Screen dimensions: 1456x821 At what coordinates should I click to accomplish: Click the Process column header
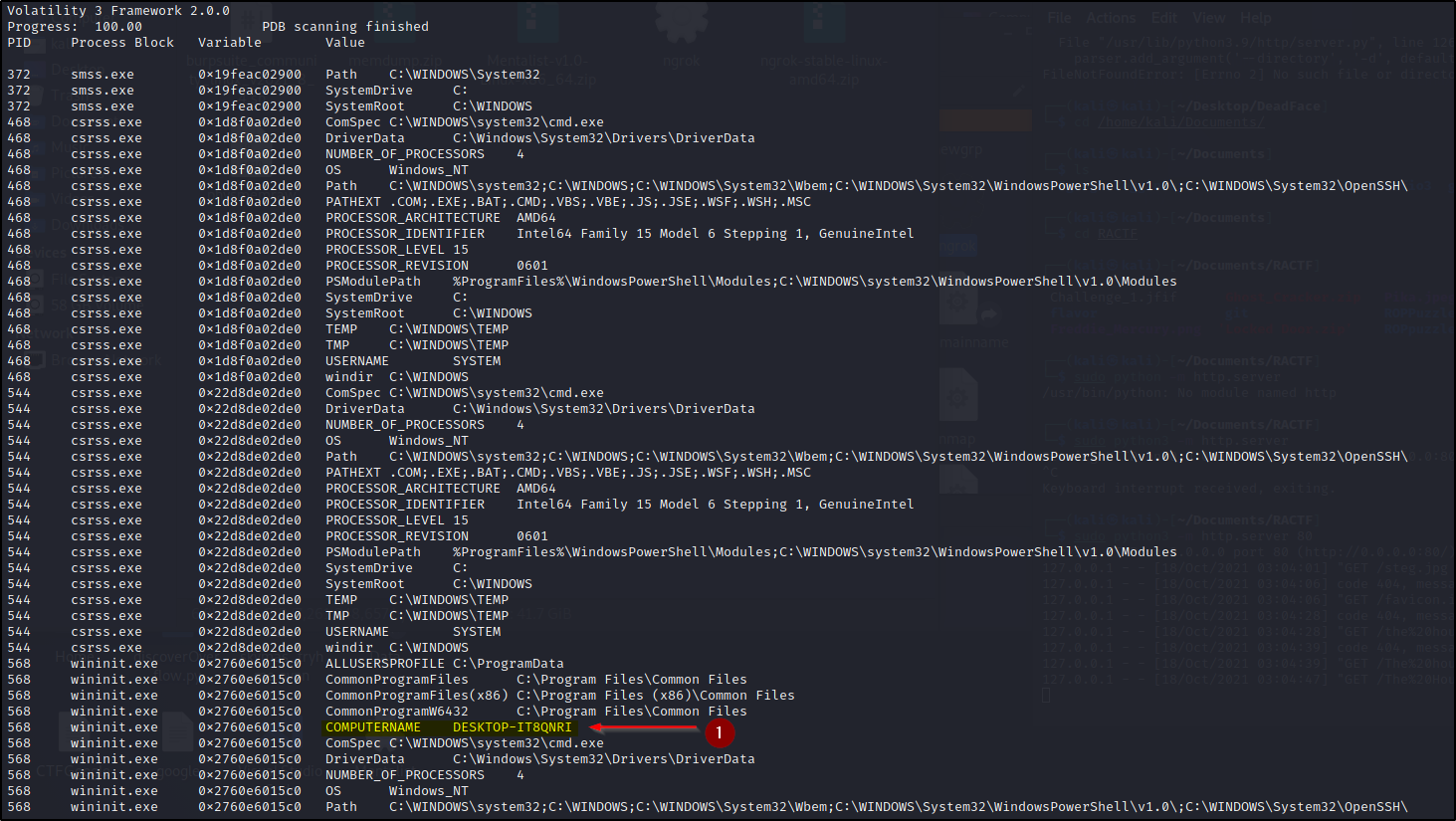[x=99, y=43]
